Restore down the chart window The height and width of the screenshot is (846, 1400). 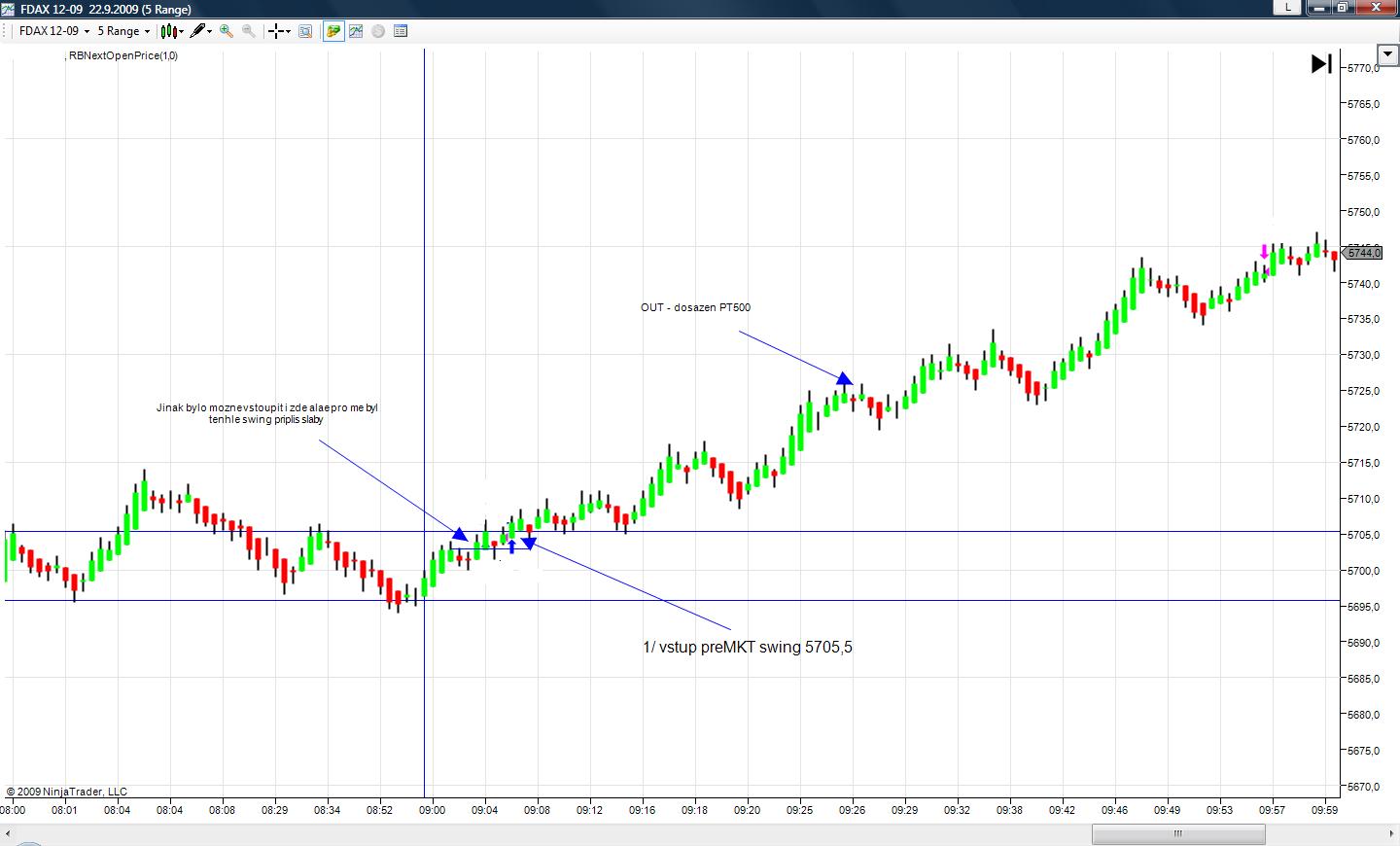click(x=1342, y=7)
